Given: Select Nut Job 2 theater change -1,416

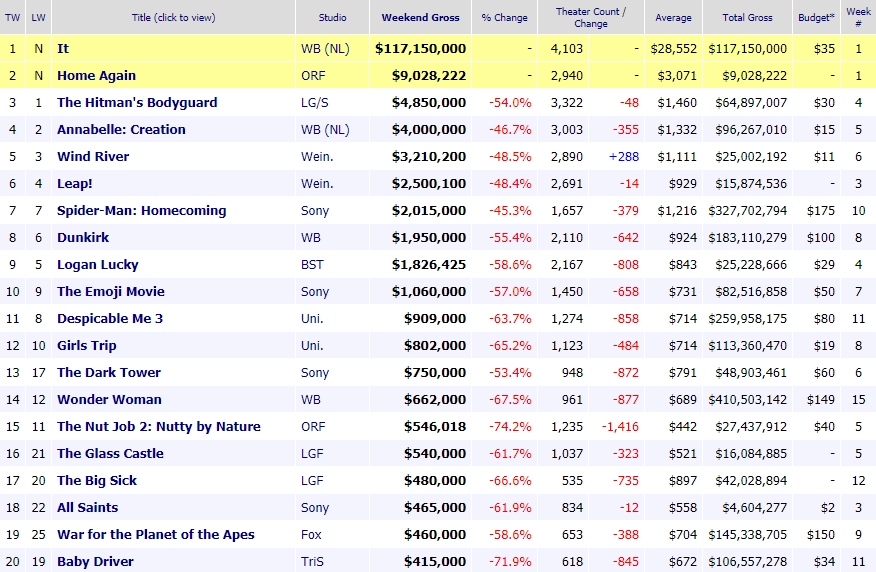Looking at the screenshot, I should click(620, 427).
